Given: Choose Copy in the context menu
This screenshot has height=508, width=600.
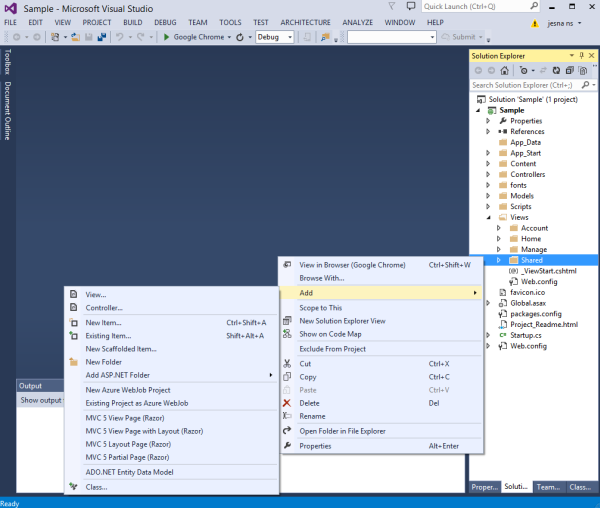Looking at the screenshot, I should click(x=380, y=377).
